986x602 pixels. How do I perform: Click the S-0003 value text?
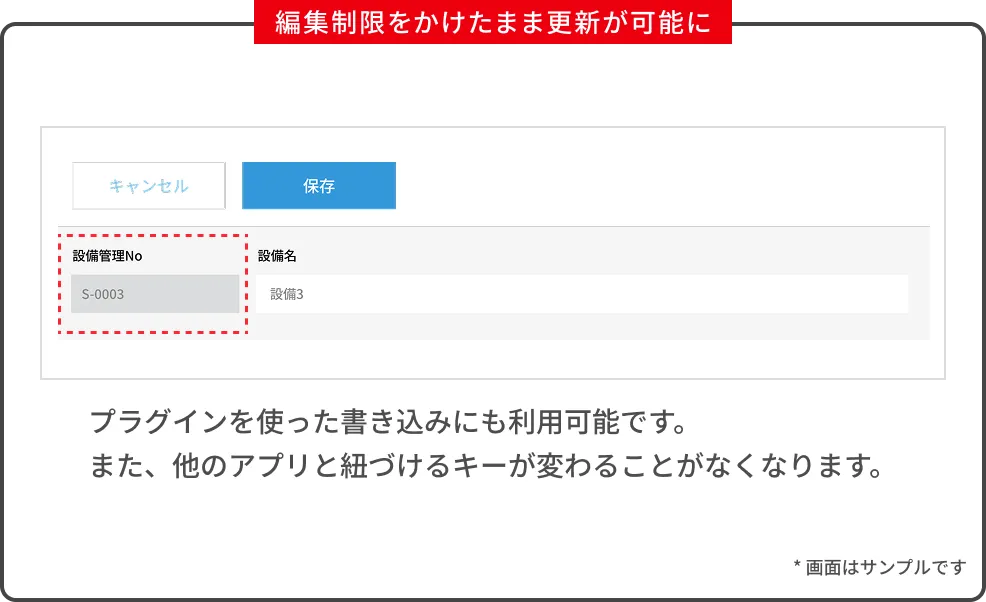(x=102, y=294)
